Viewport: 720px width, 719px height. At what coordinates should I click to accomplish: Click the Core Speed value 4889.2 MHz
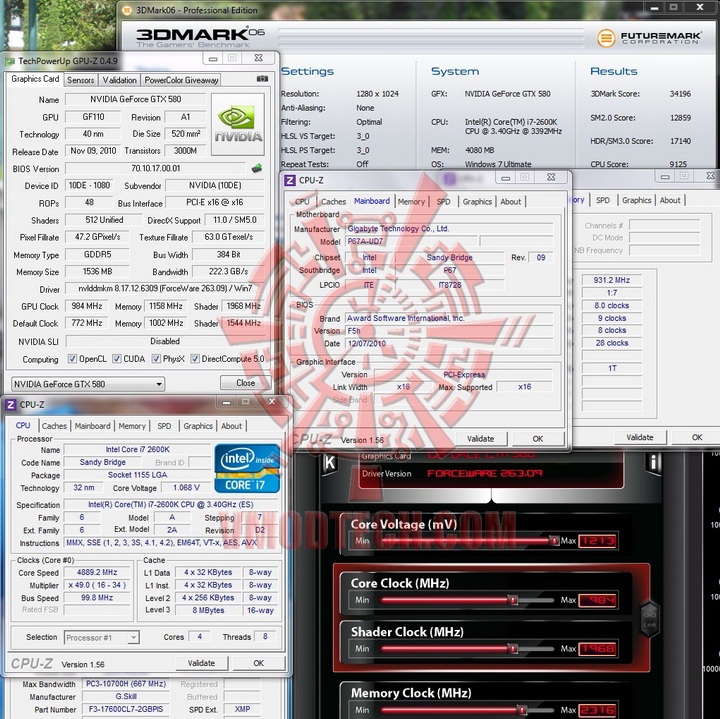tap(97, 573)
